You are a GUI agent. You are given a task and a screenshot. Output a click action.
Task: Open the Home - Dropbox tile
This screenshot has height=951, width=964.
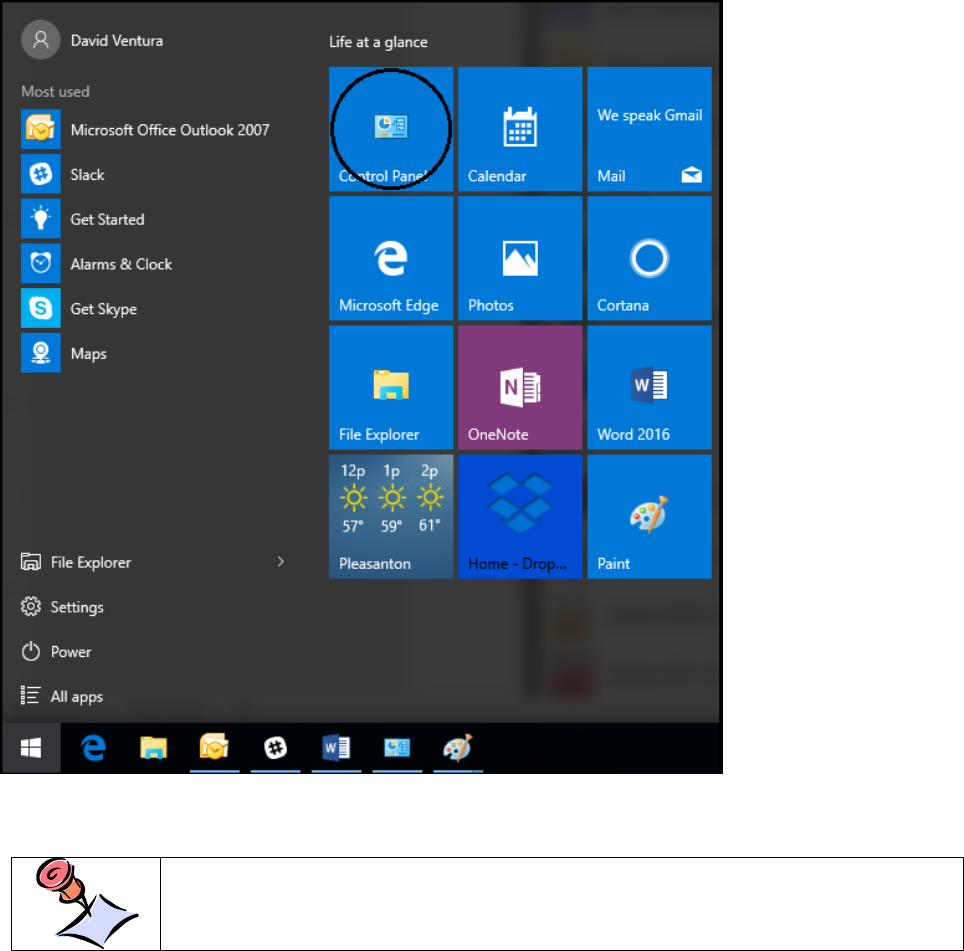(520, 516)
